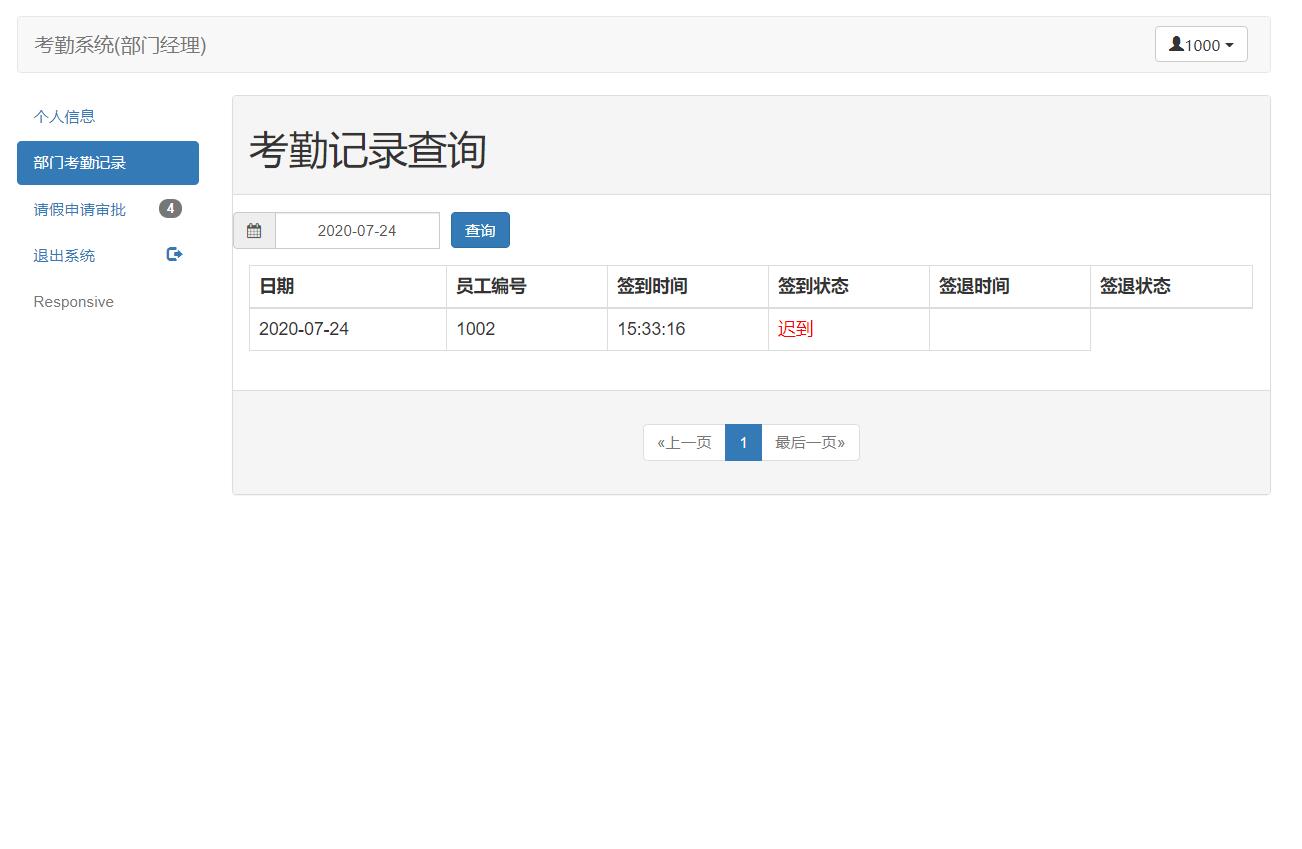Viewport: 1302px width, 849px height.
Task: Click the logout icon next to 退出系统
Action: (173, 254)
